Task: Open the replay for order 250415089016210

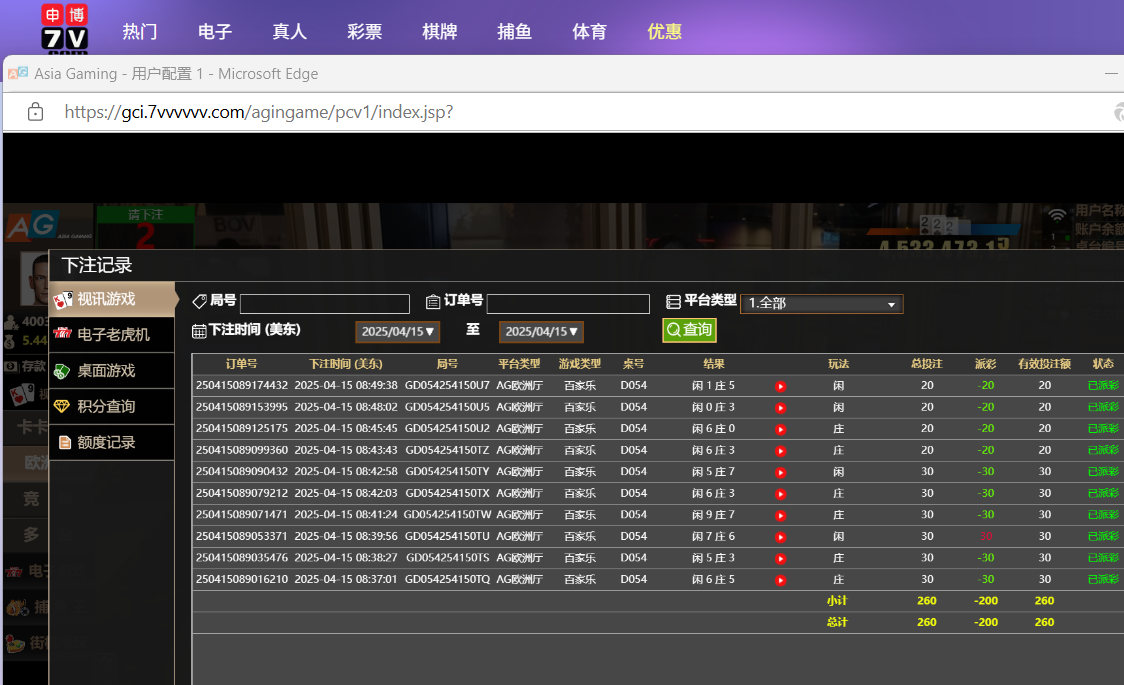Action: [781, 580]
